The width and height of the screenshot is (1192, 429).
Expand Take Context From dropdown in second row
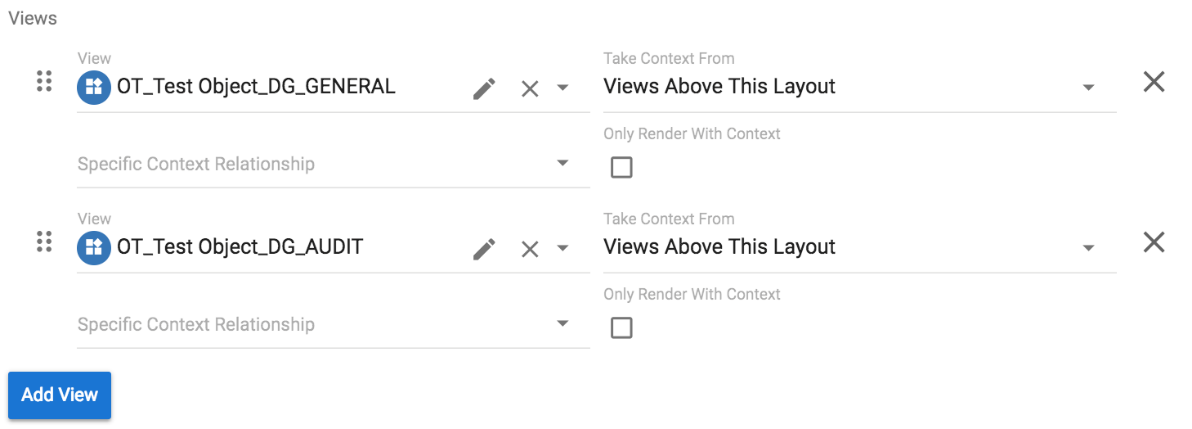[x=1088, y=248]
